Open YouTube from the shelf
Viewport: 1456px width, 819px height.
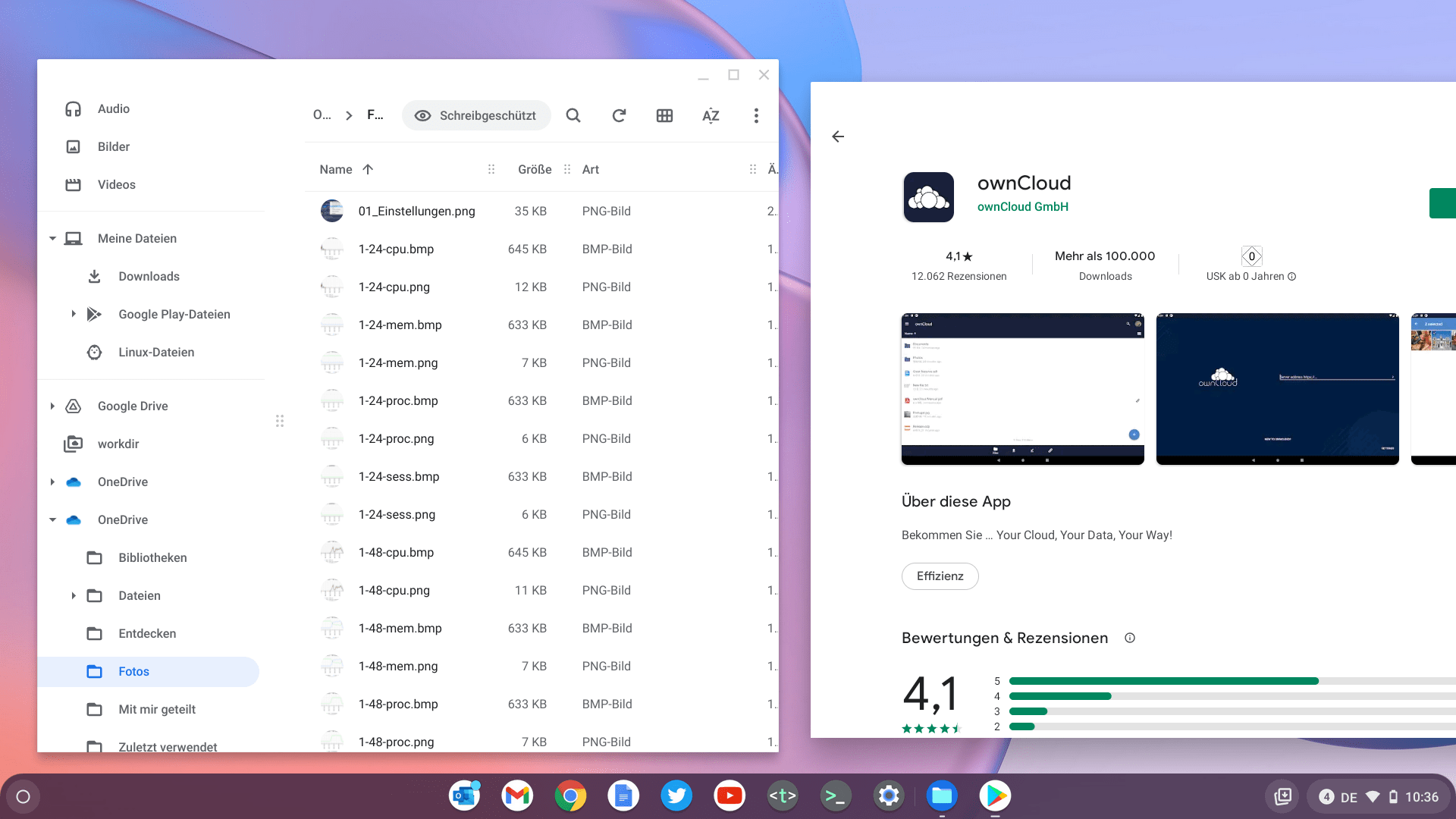pyautogui.click(x=730, y=795)
